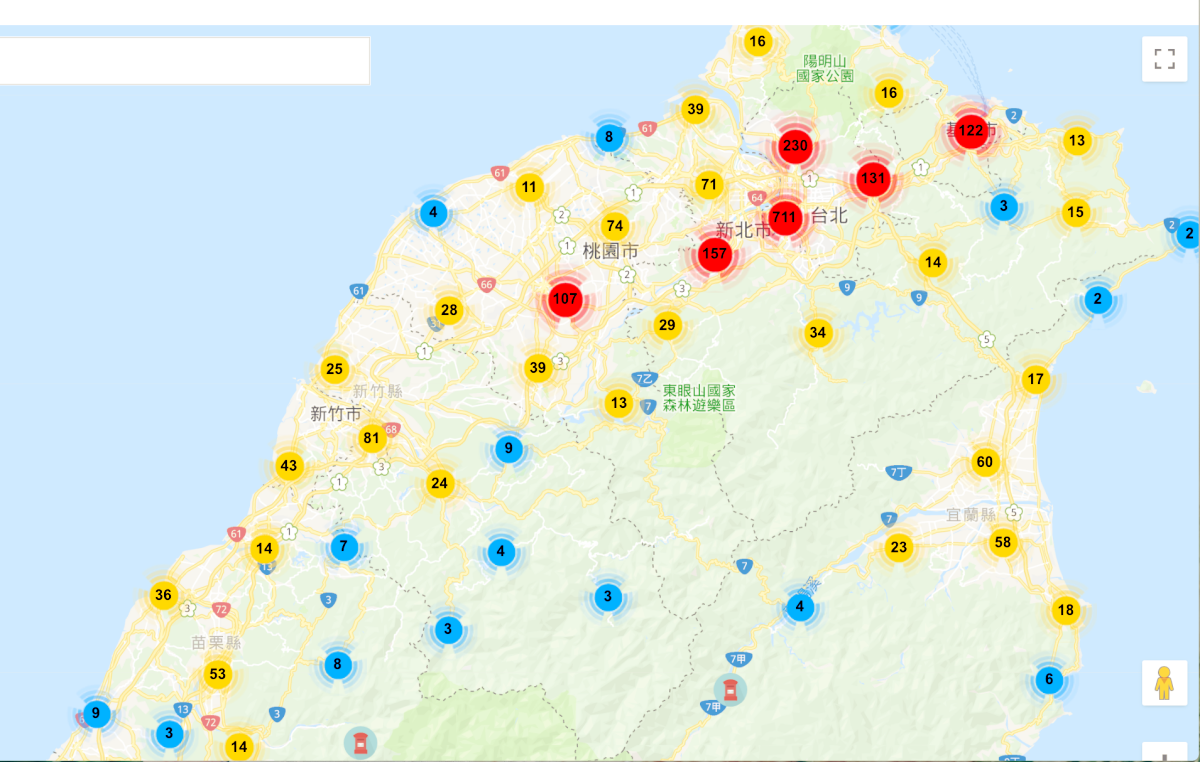Click the 東眼山國家森林遊樂區 label
This screenshot has width=1200, height=762.
699,398
